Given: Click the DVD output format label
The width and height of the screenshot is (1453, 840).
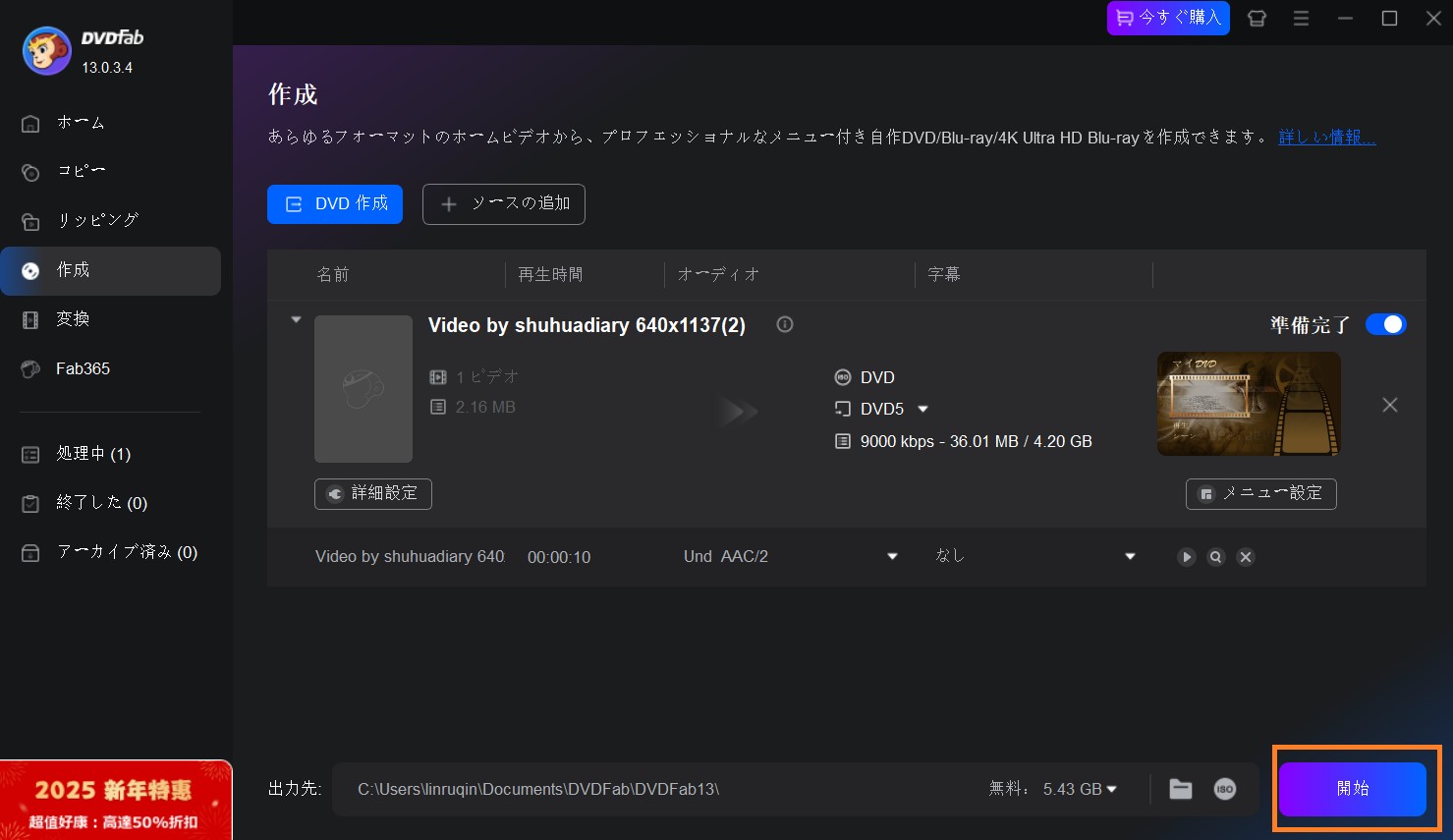Looking at the screenshot, I should click(877, 377).
